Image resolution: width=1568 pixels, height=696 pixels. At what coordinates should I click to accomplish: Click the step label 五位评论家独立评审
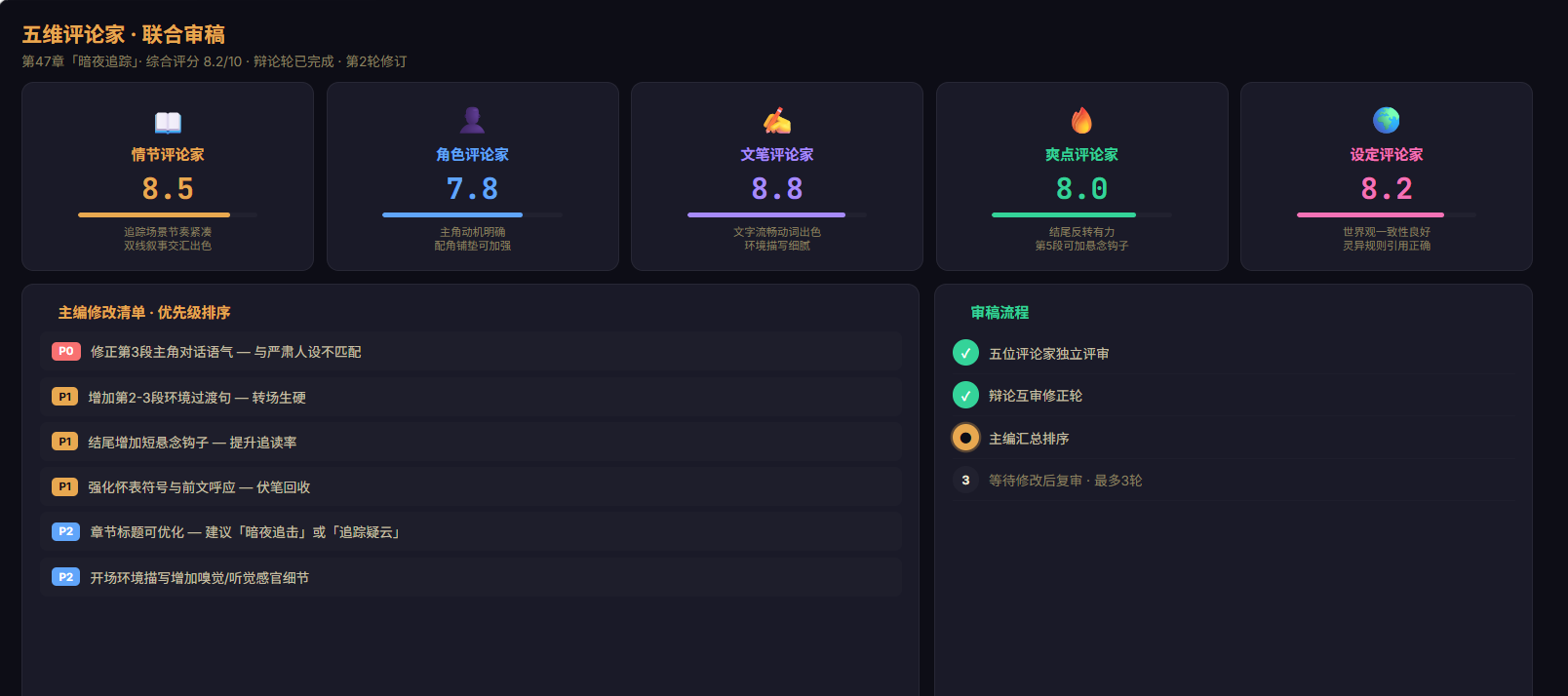[x=1049, y=354]
